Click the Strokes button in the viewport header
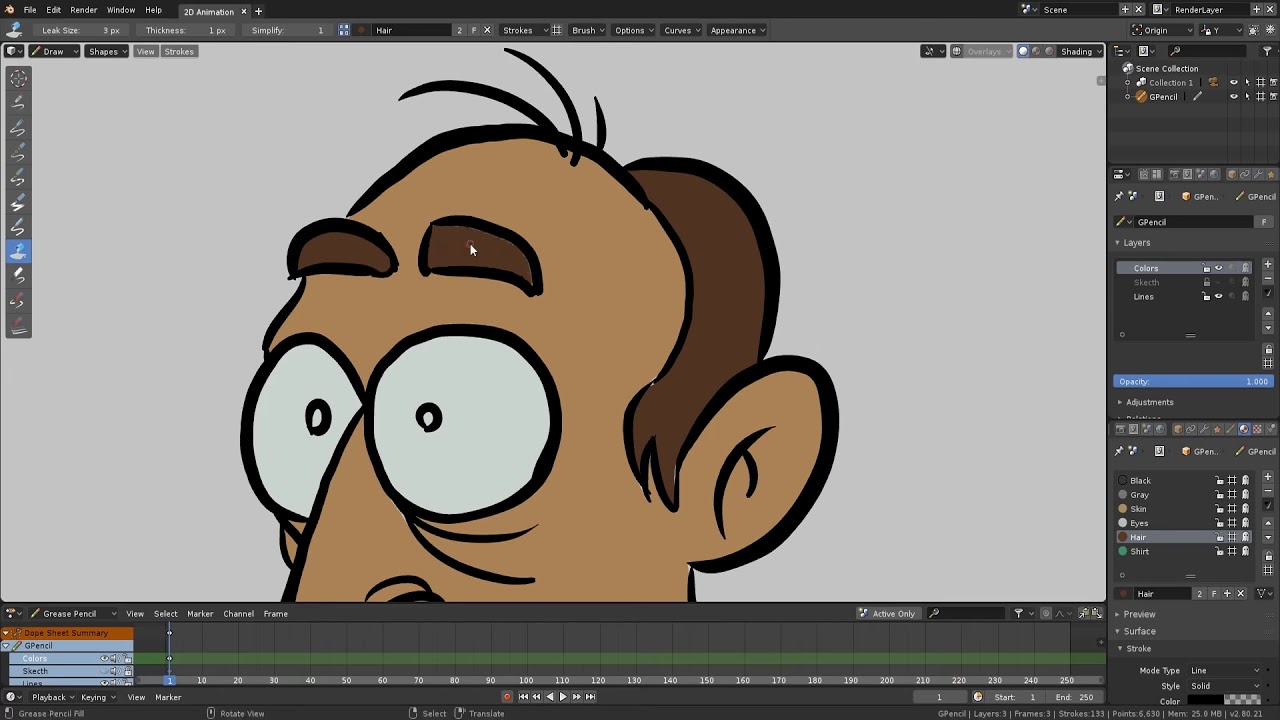 [x=179, y=51]
